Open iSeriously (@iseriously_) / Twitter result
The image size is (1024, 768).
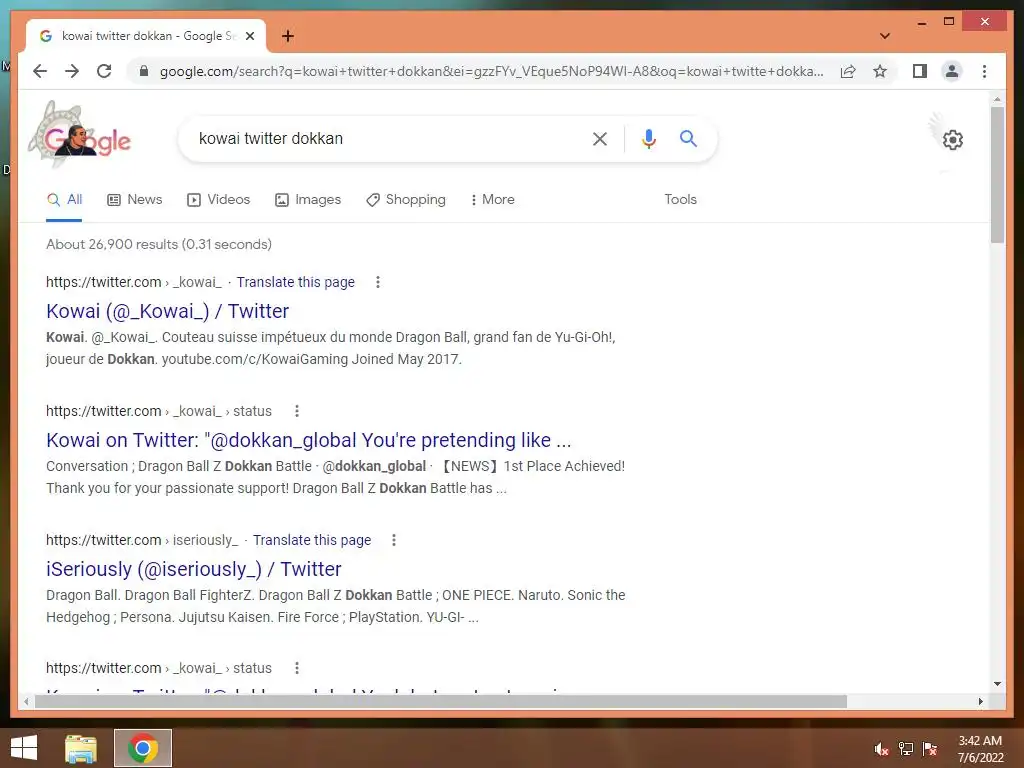coord(193,569)
